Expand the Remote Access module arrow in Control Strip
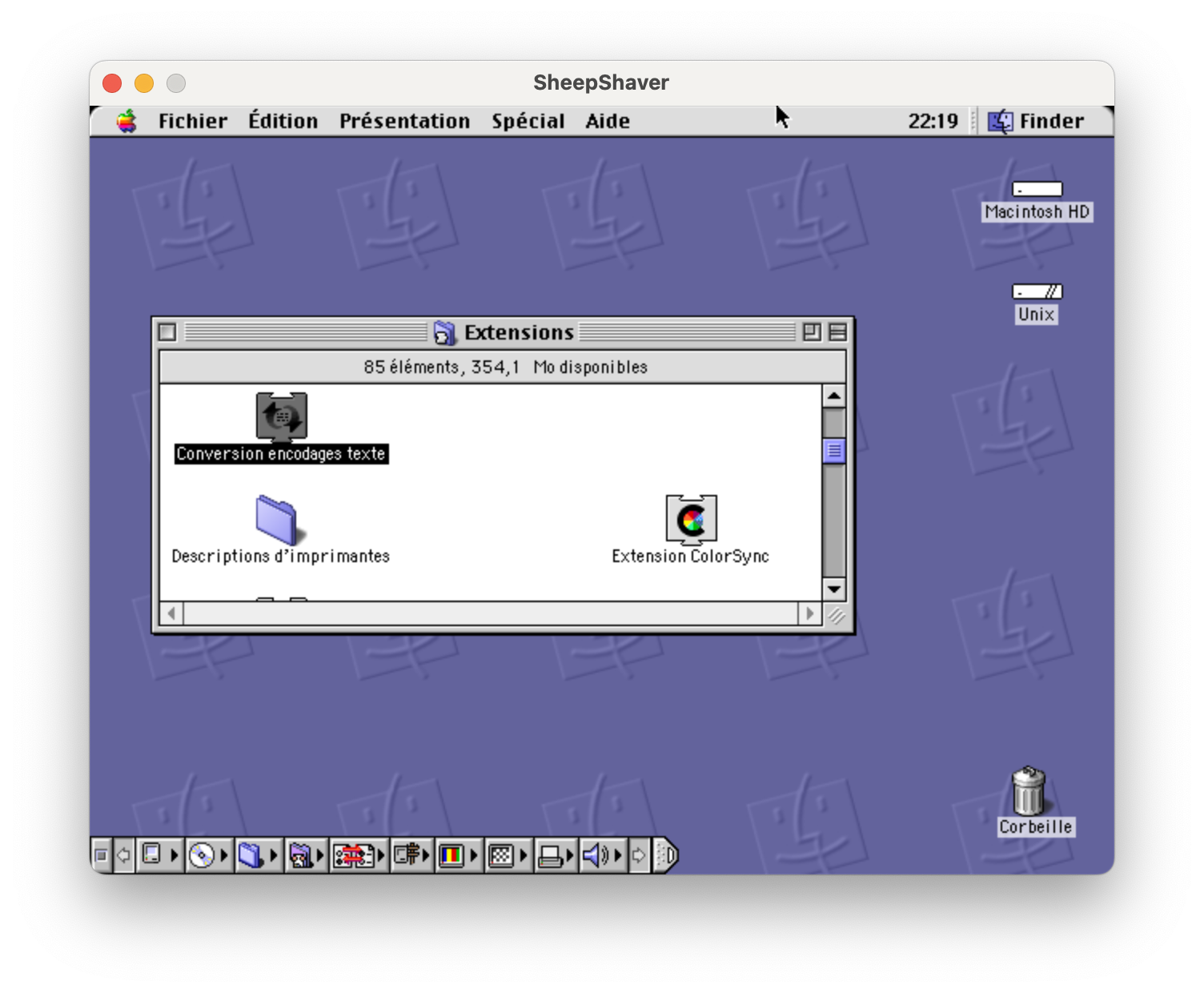1204x993 pixels. (381, 855)
